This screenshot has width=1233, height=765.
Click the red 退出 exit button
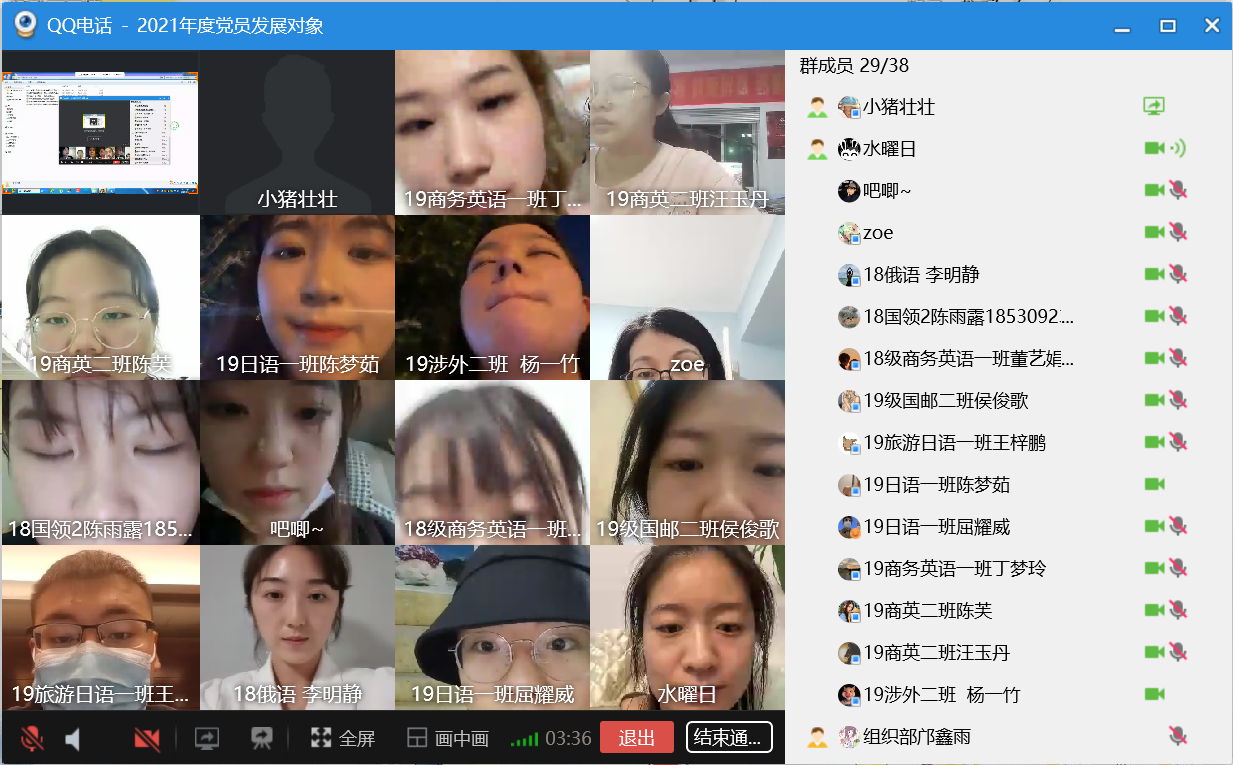tap(636, 738)
